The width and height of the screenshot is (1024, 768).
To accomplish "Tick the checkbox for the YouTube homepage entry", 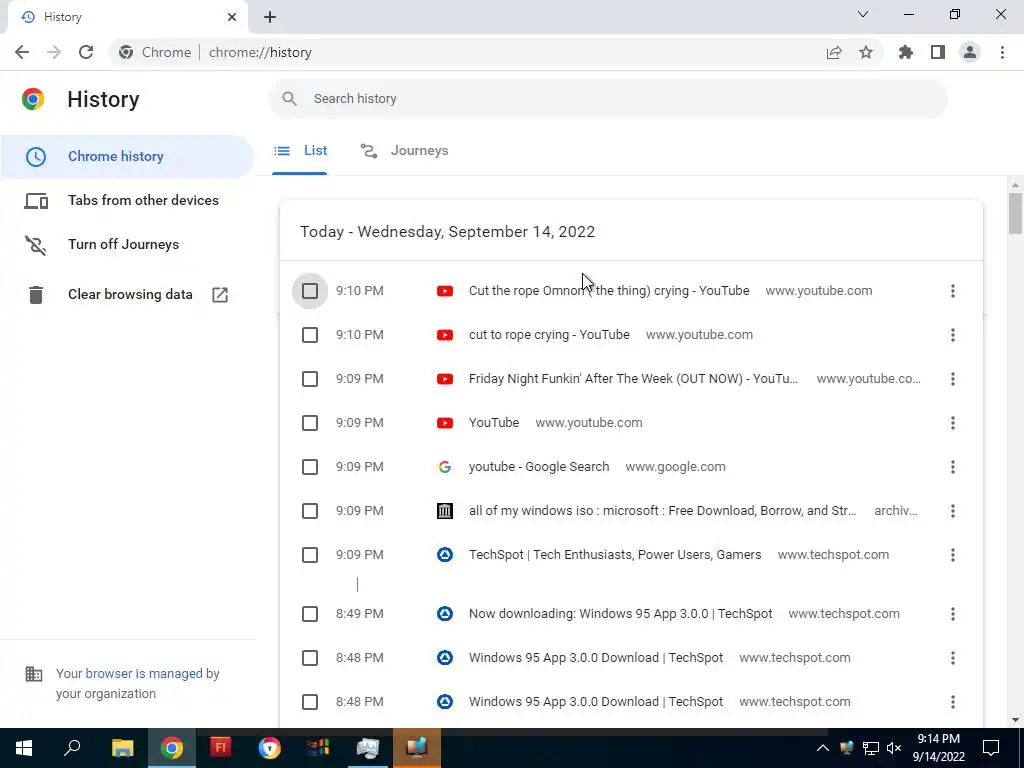I will click(310, 423).
